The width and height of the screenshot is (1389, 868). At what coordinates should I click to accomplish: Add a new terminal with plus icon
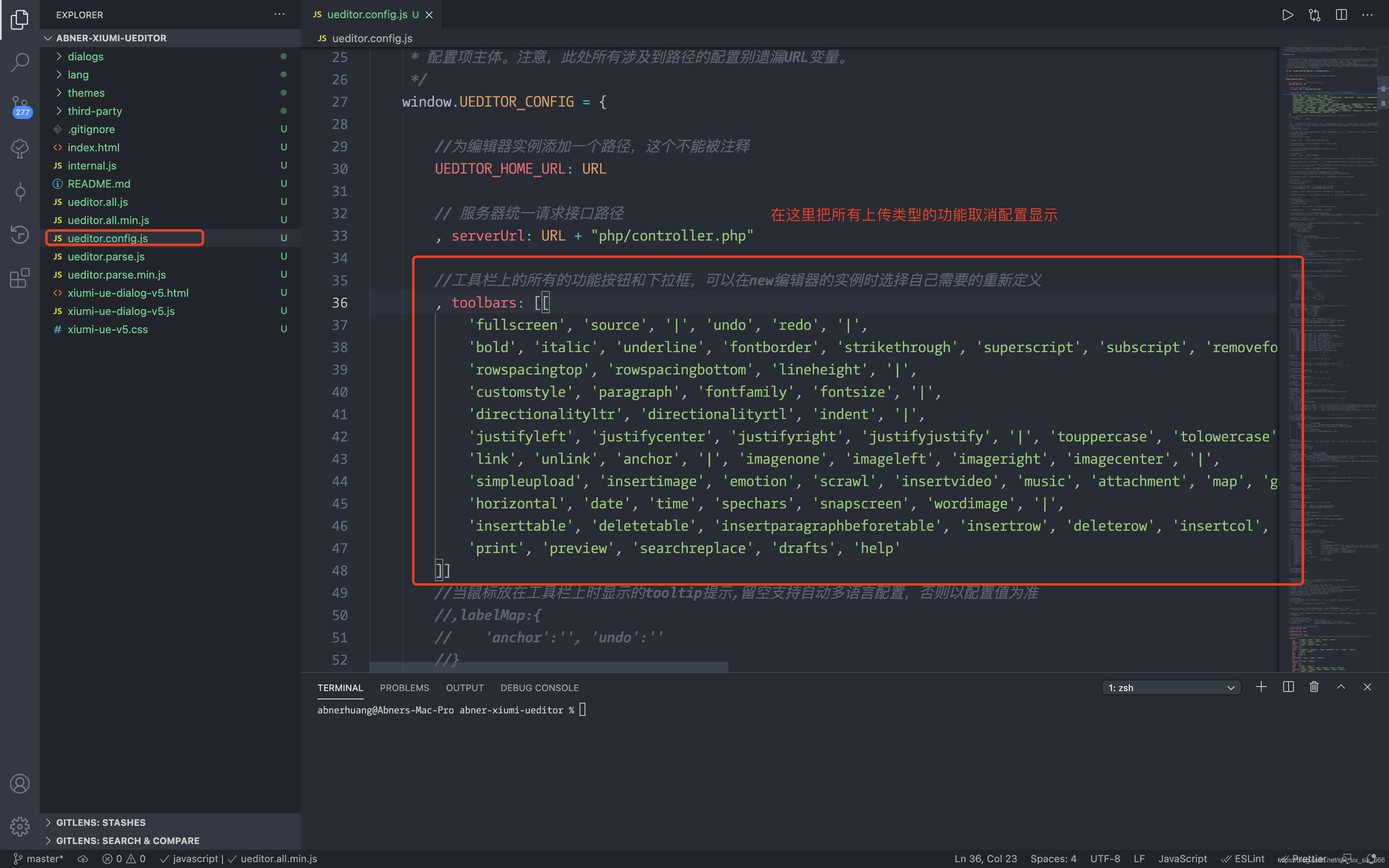[1261, 687]
